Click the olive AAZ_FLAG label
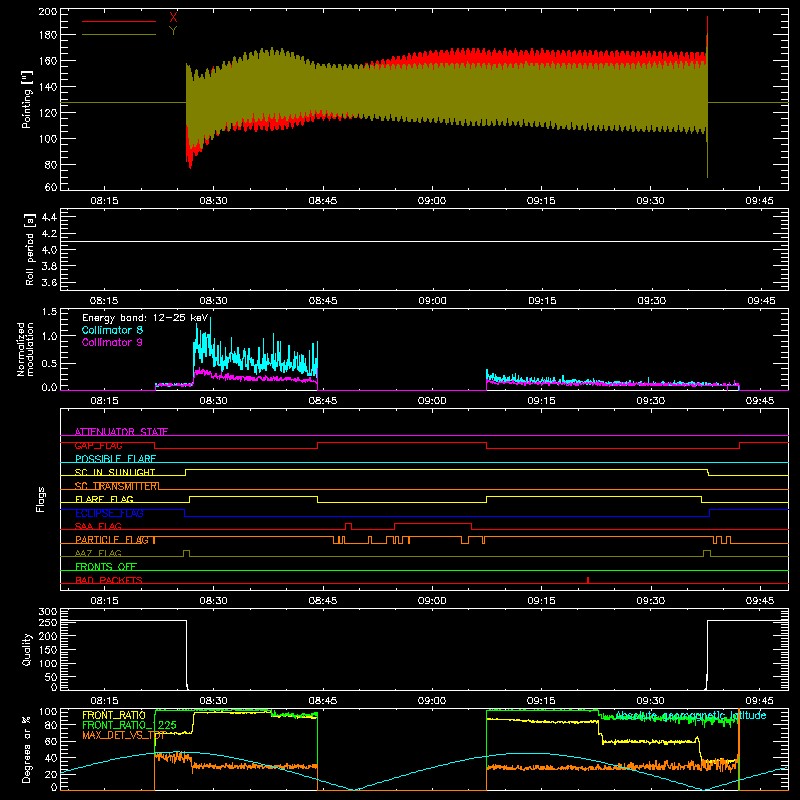Image resolution: width=800 pixels, height=800 pixels. click(x=98, y=553)
